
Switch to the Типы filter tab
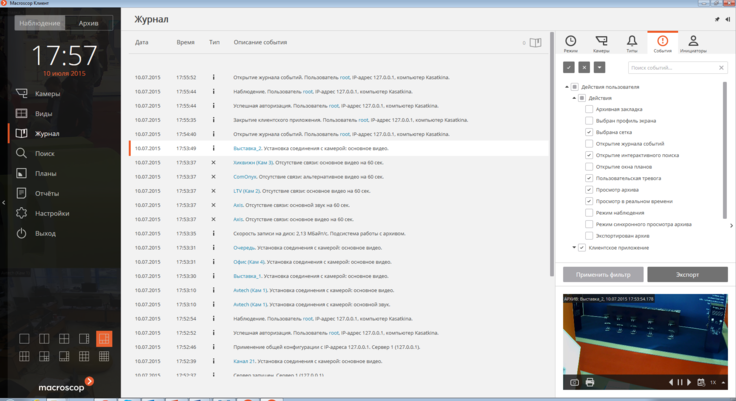pyautogui.click(x=632, y=44)
